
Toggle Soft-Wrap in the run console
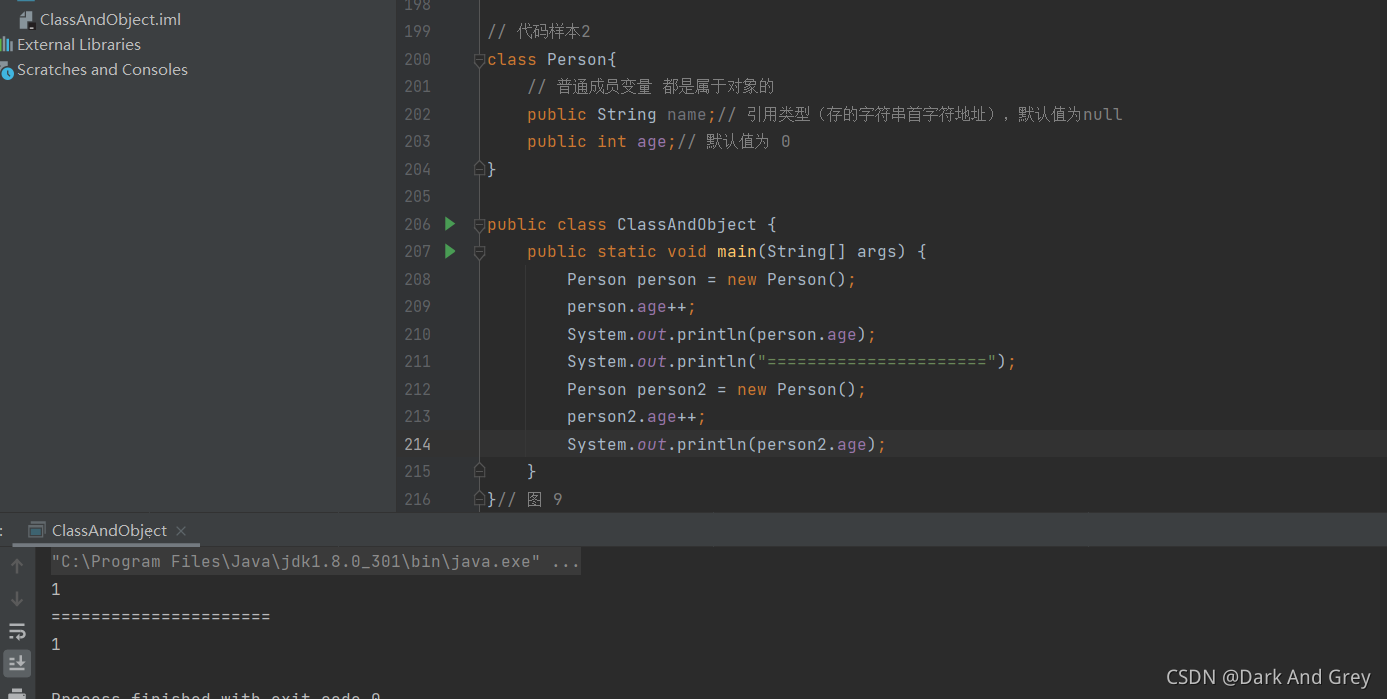17,631
